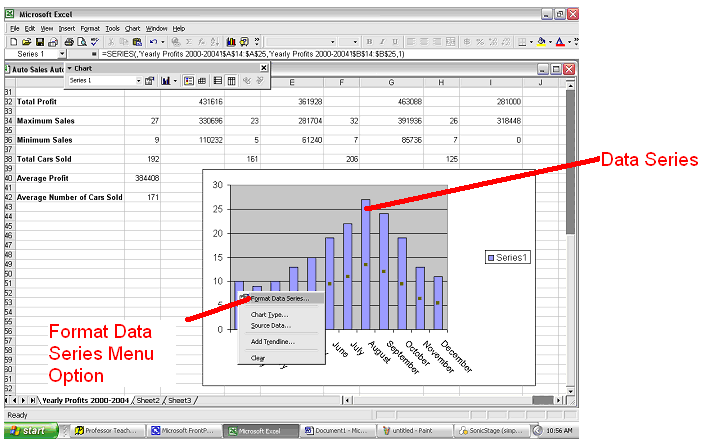
Task: Click the Format Data Series icon in Chart toolbar
Action: 149,80
